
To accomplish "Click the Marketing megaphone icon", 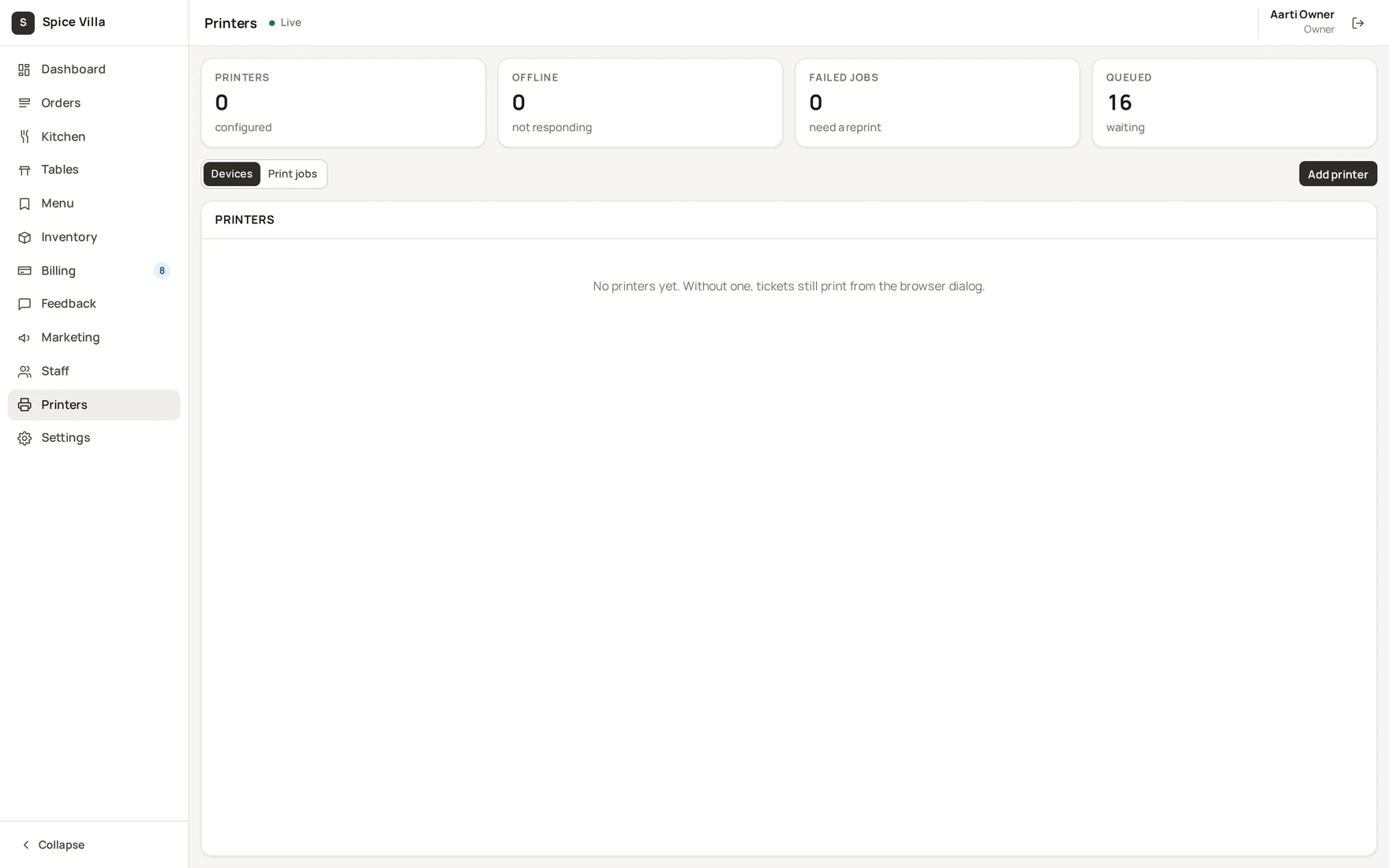I will point(24,338).
